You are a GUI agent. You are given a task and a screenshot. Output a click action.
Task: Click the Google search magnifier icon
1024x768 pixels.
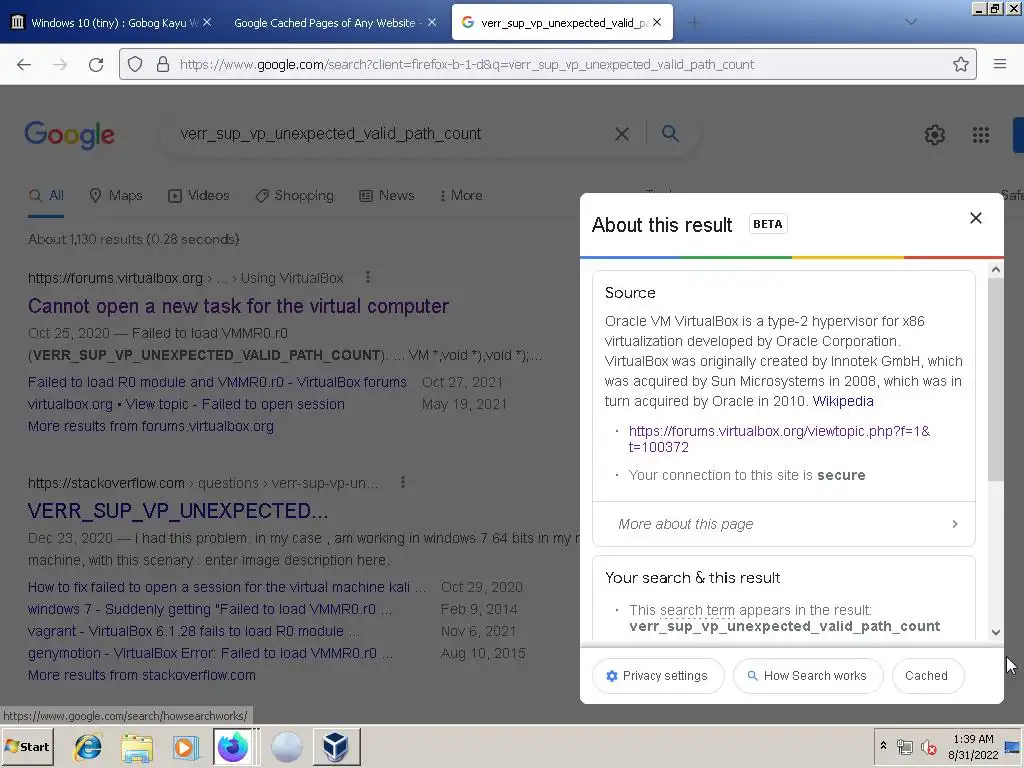coord(670,133)
